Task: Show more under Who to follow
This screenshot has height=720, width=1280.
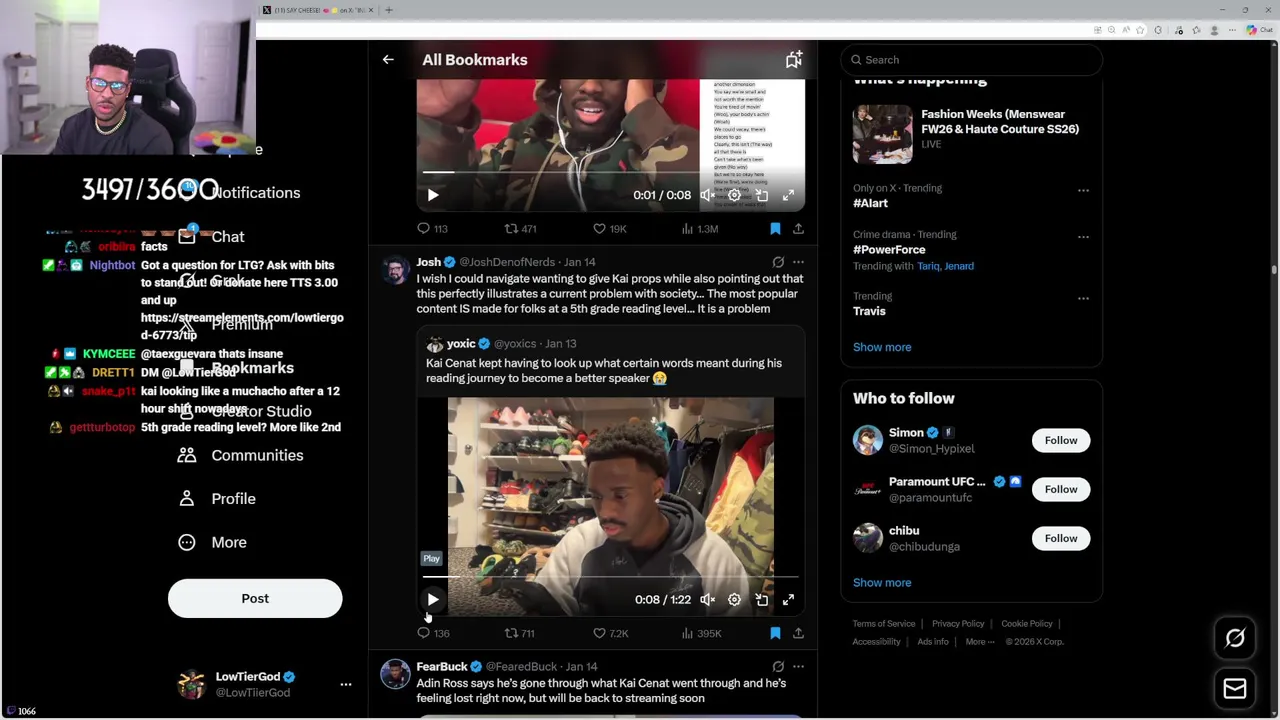Action: (x=882, y=582)
